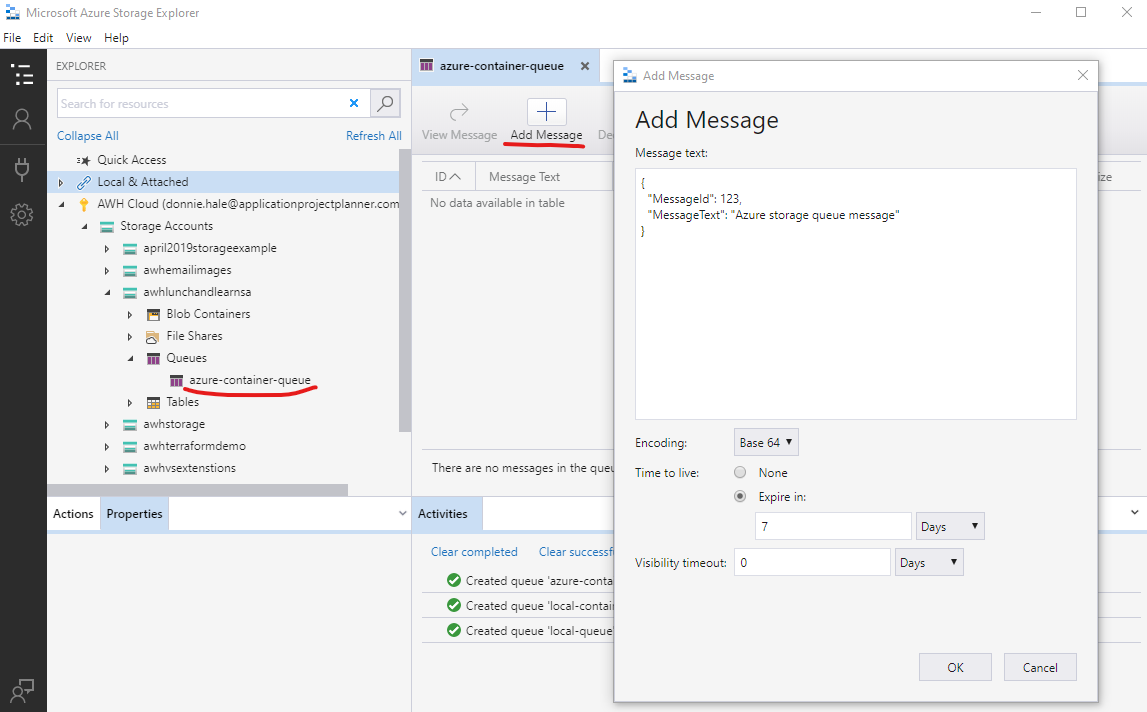This screenshot has height=712, width=1147.
Task: Click the View Message arrow icon
Action: point(459,112)
